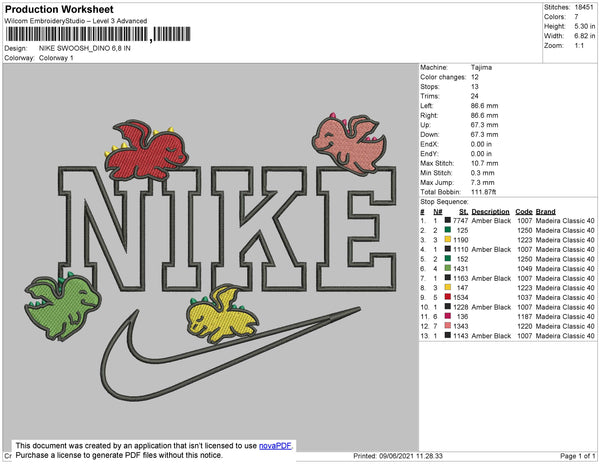Click the black swatch in stop row 1
Image resolution: width=600 pixels, height=464 pixels.
[x=447, y=220]
